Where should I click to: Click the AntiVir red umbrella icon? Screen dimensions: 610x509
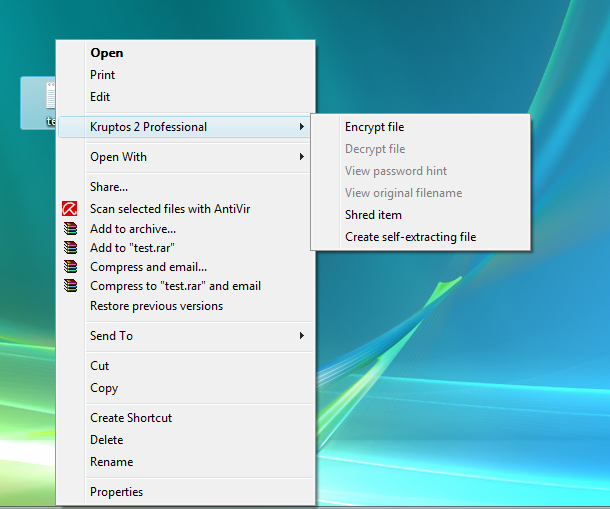70,209
